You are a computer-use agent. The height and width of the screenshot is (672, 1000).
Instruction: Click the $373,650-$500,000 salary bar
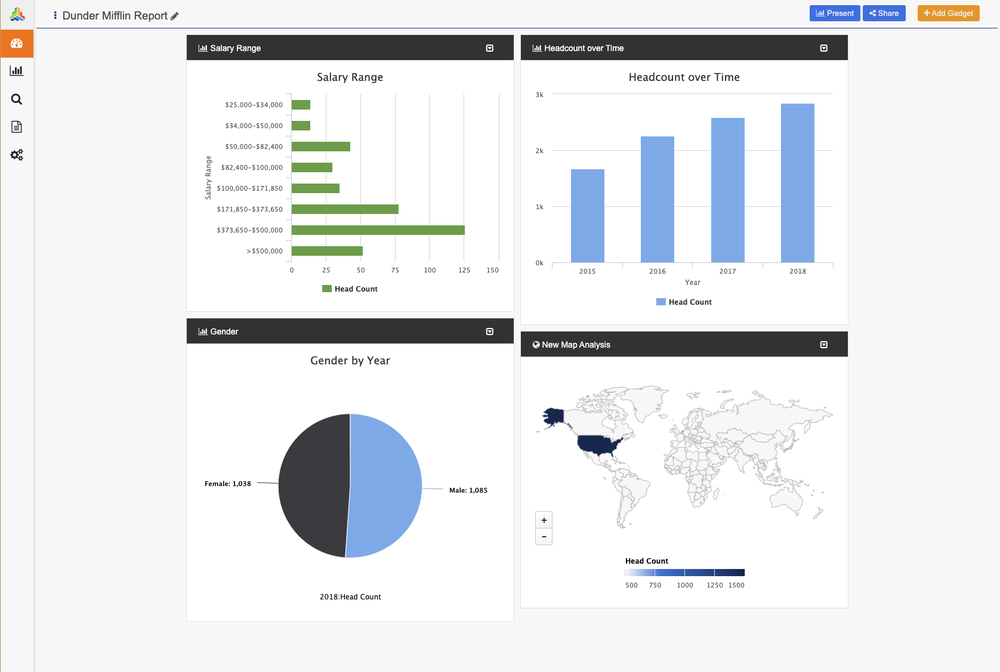point(378,230)
